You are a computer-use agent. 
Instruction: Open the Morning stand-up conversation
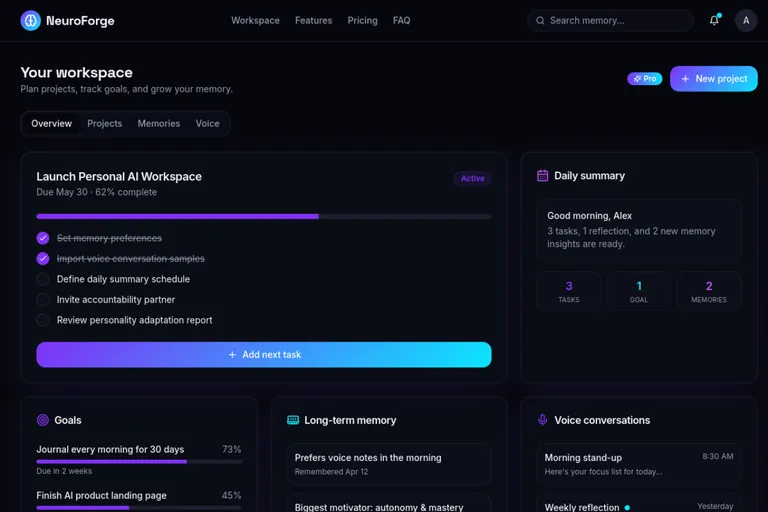pos(639,464)
